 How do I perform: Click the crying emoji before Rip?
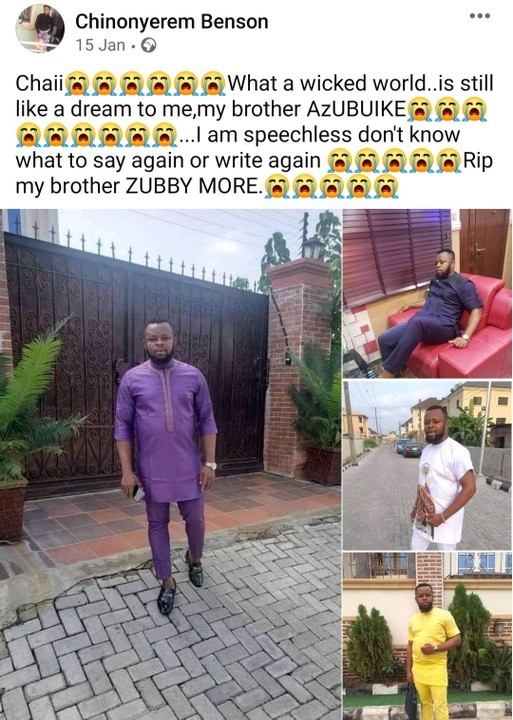pyautogui.click(x=449, y=161)
